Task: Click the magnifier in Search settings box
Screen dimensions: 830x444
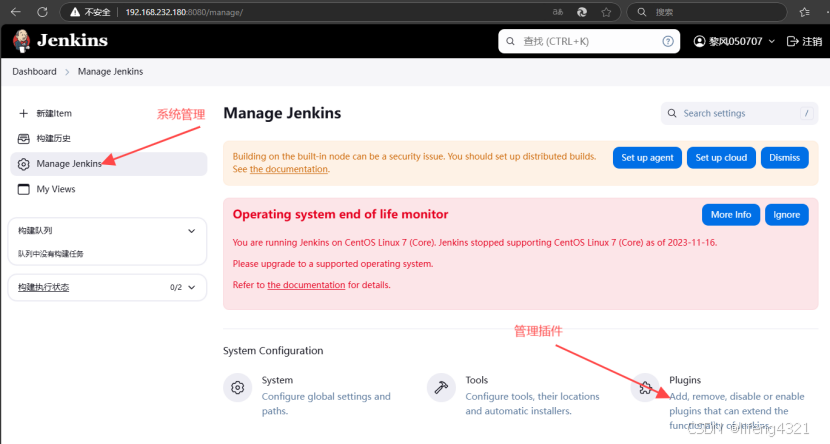Action: point(672,113)
